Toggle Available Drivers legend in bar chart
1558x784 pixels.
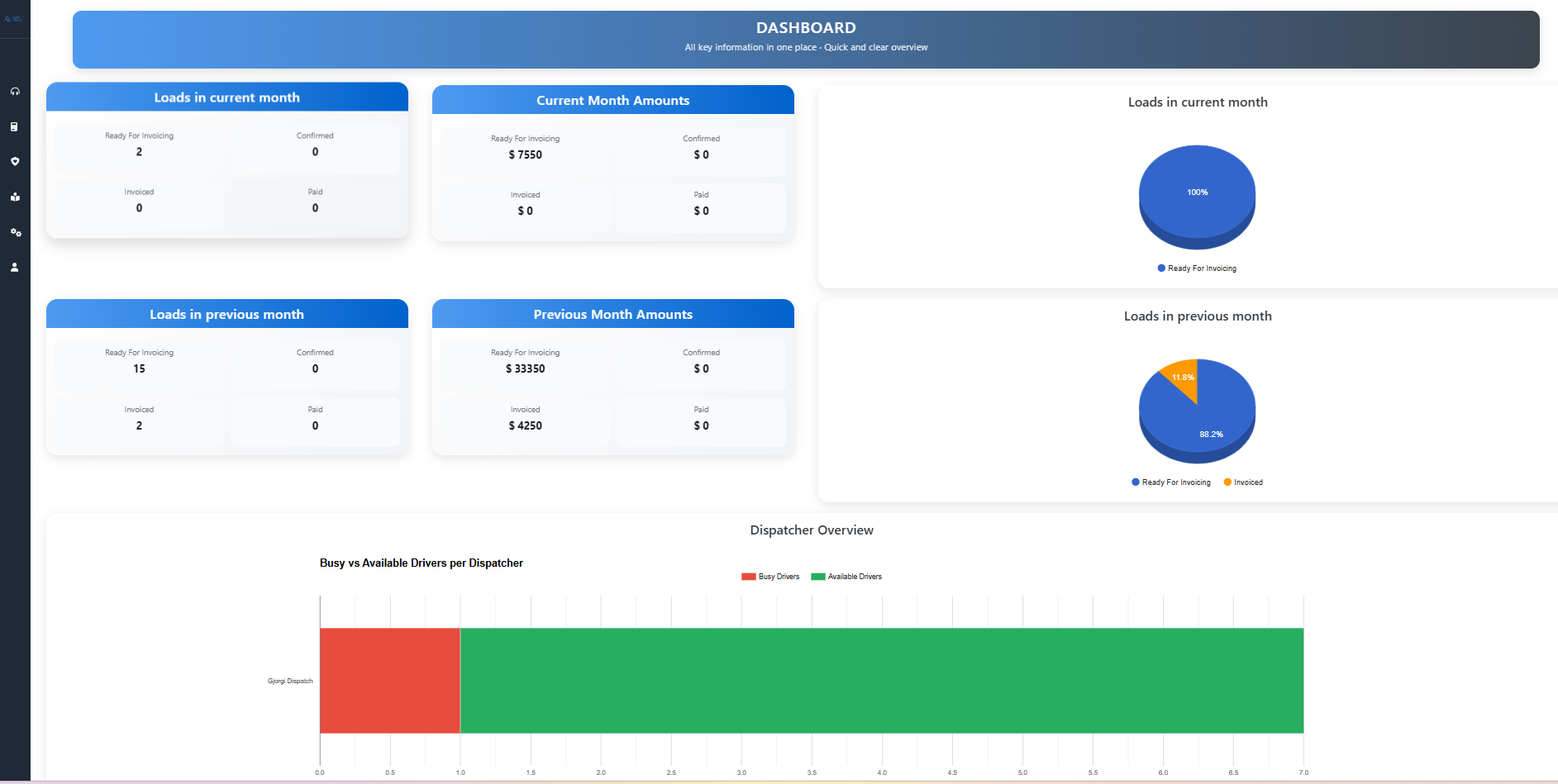click(x=846, y=577)
